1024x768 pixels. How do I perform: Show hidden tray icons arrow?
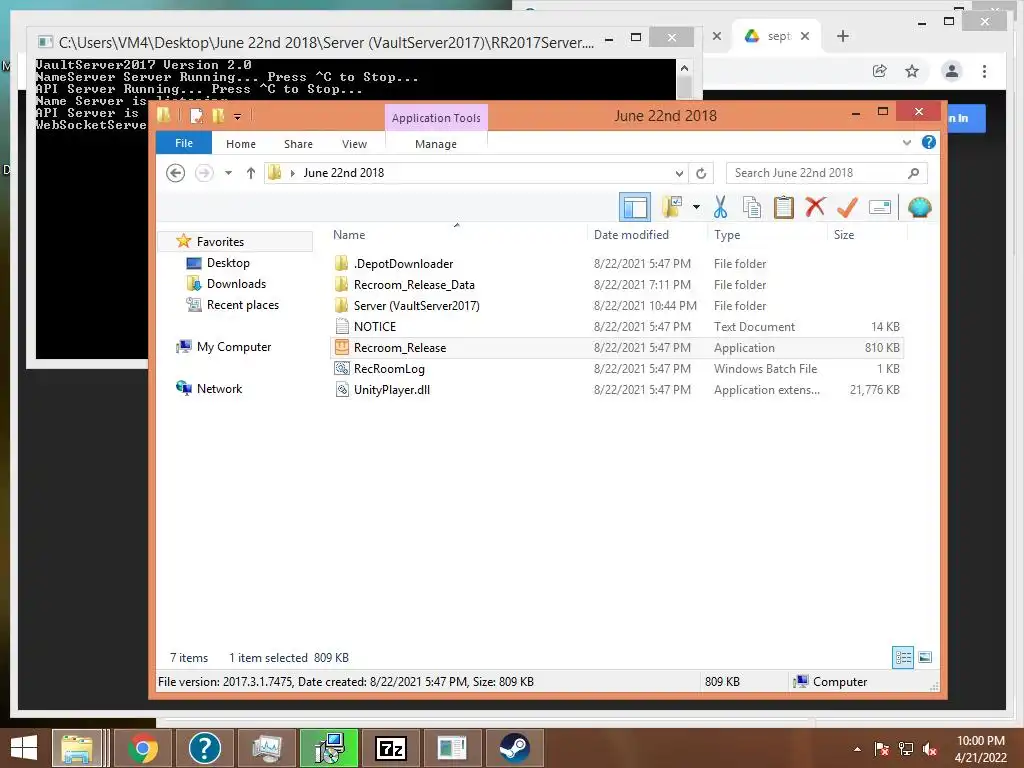click(x=857, y=749)
